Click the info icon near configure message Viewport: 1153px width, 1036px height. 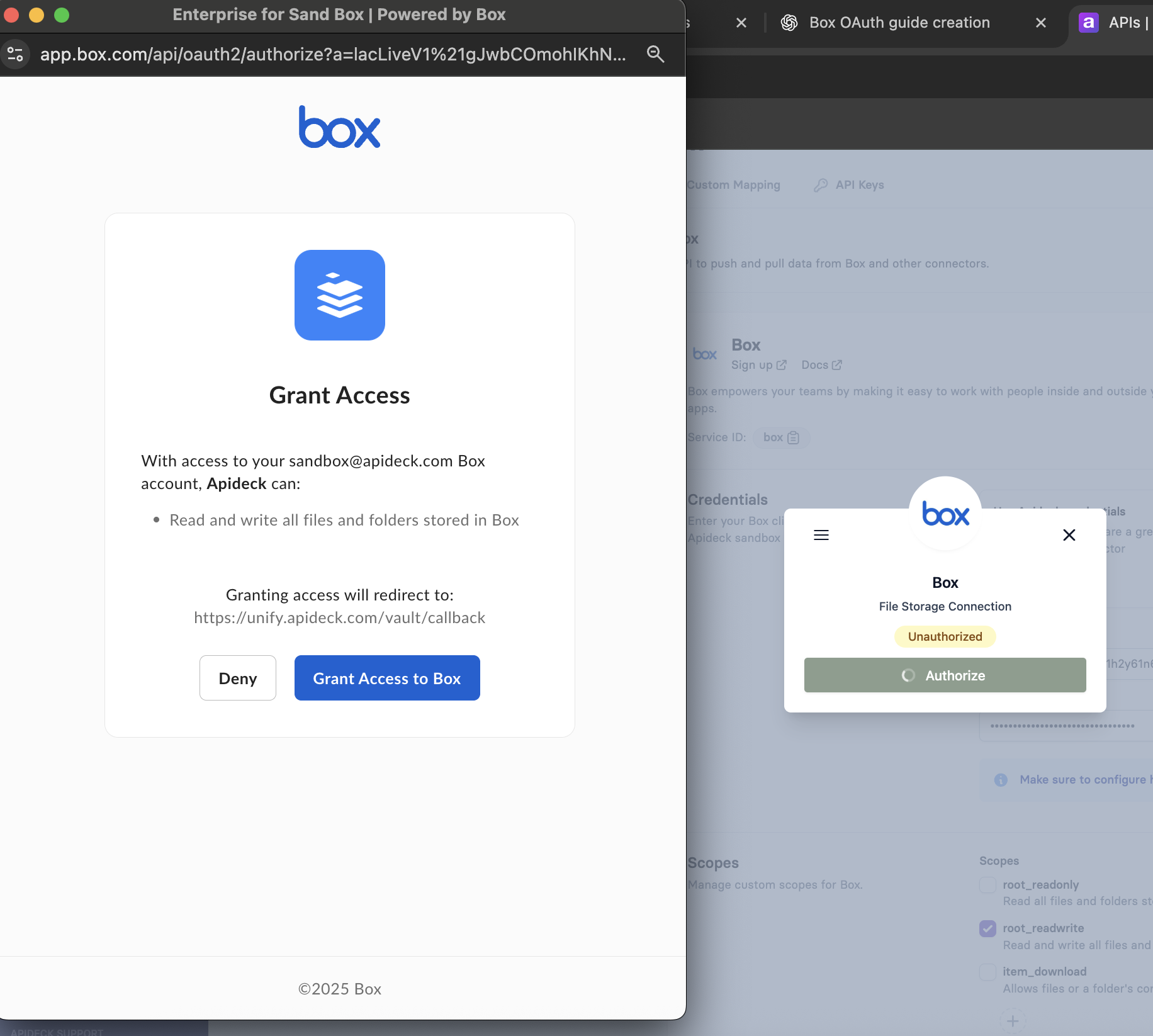coord(1000,780)
